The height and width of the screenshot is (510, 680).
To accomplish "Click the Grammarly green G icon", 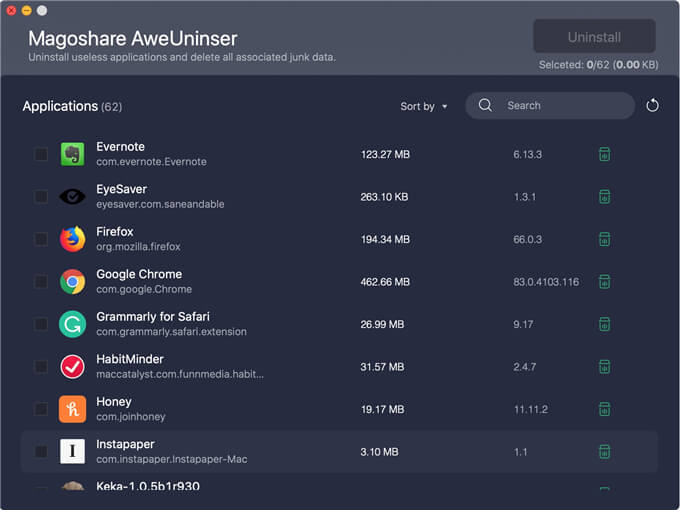I will pos(72,324).
